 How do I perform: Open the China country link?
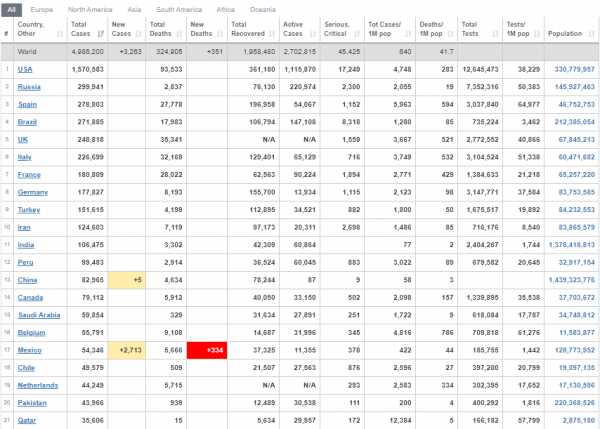pos(27,280)
